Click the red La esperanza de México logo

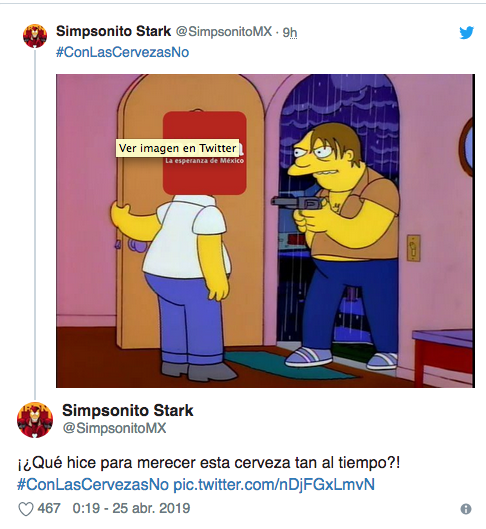[x=204, y=153]
